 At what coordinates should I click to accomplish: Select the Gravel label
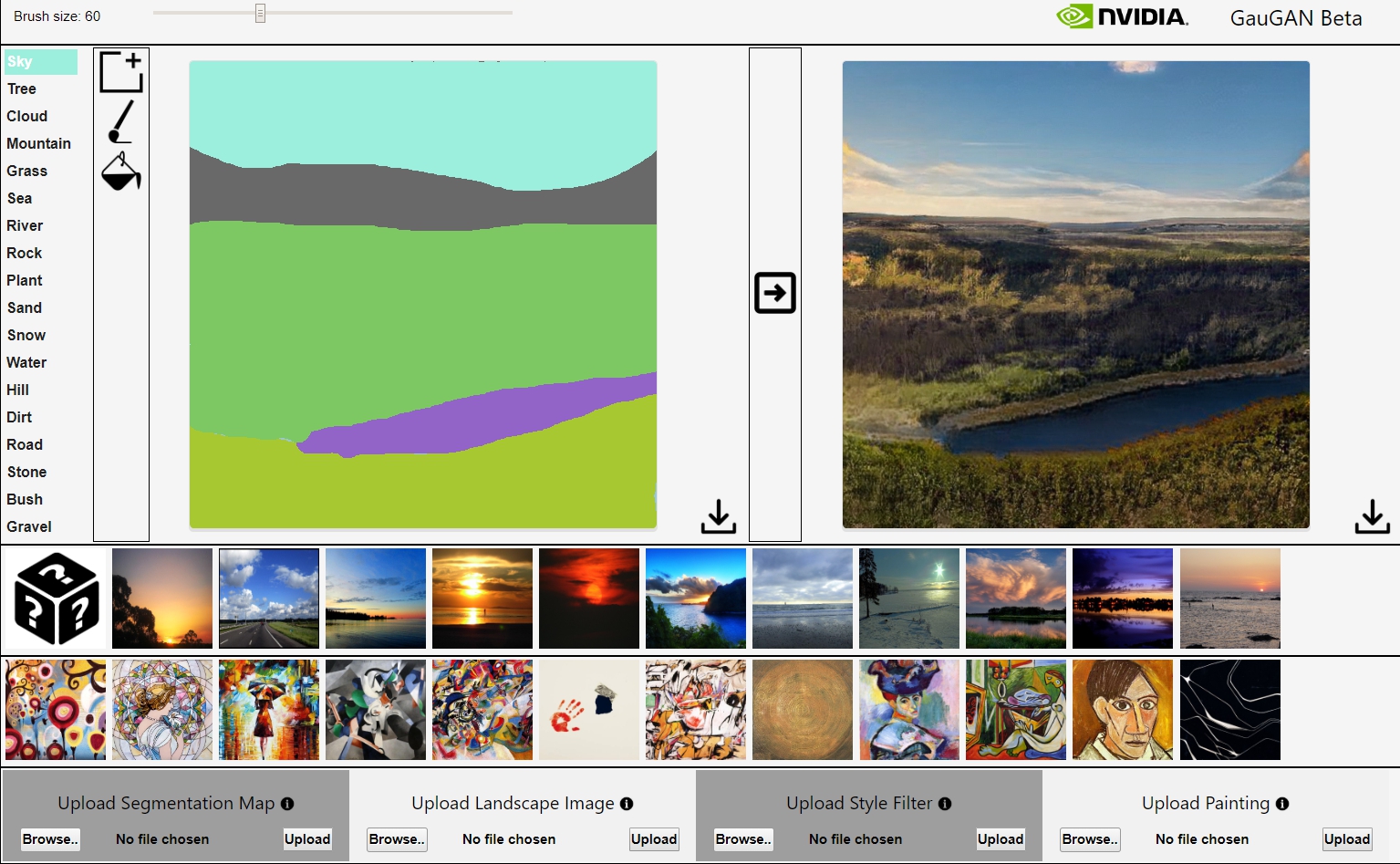tap(29, 526)
